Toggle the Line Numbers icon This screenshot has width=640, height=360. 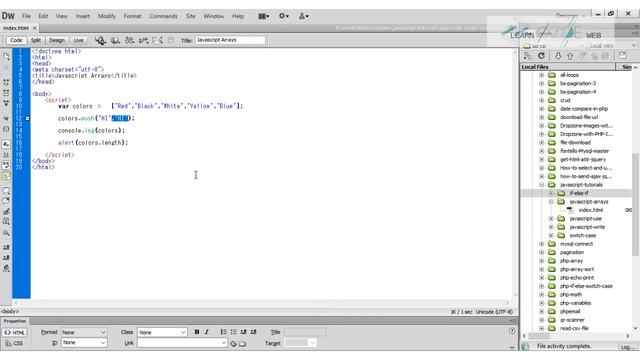pyautogui.click(x=6, y=144)
